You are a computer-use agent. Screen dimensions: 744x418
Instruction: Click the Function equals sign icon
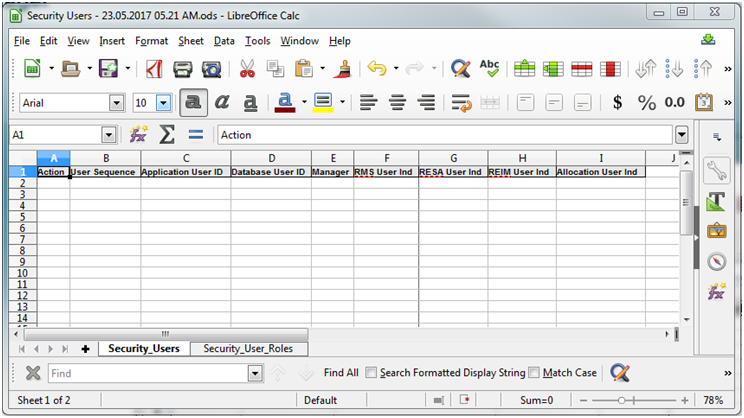coord(195,135)
